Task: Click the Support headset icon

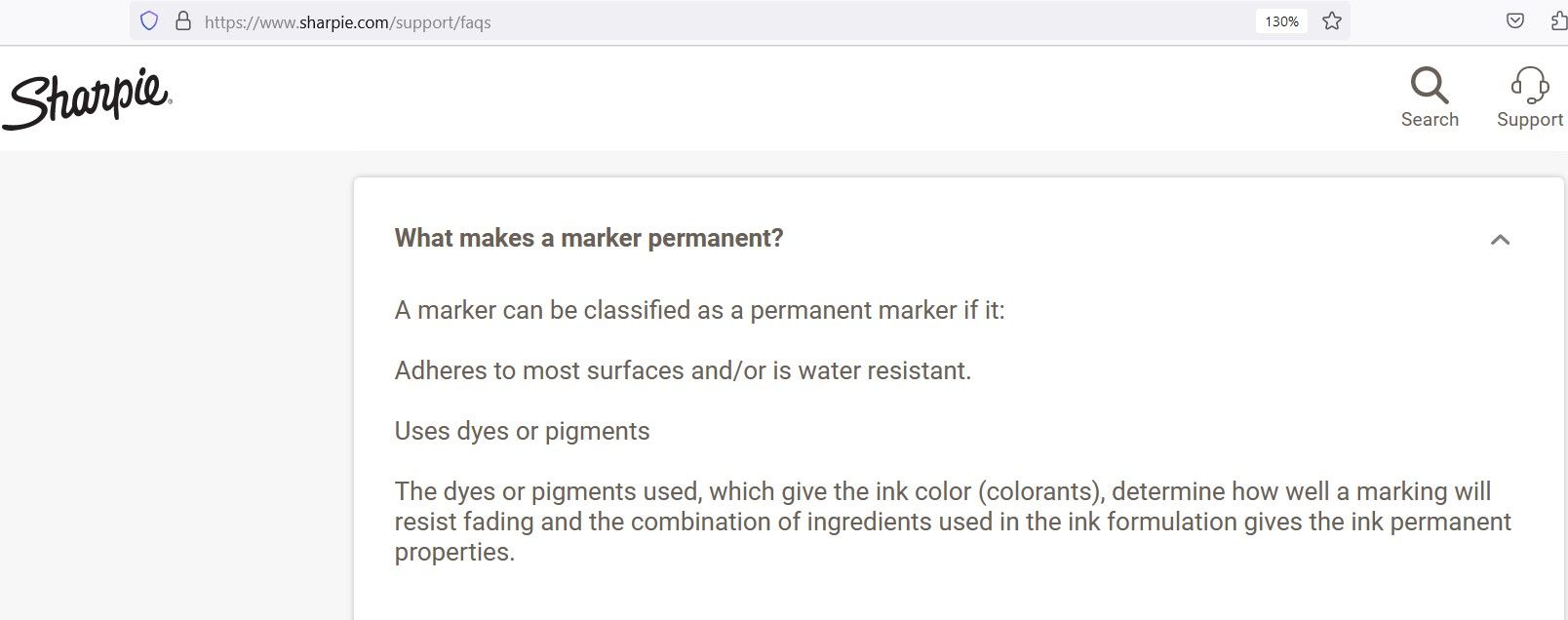Action: pyautogui.click(x=1529, y=86)
